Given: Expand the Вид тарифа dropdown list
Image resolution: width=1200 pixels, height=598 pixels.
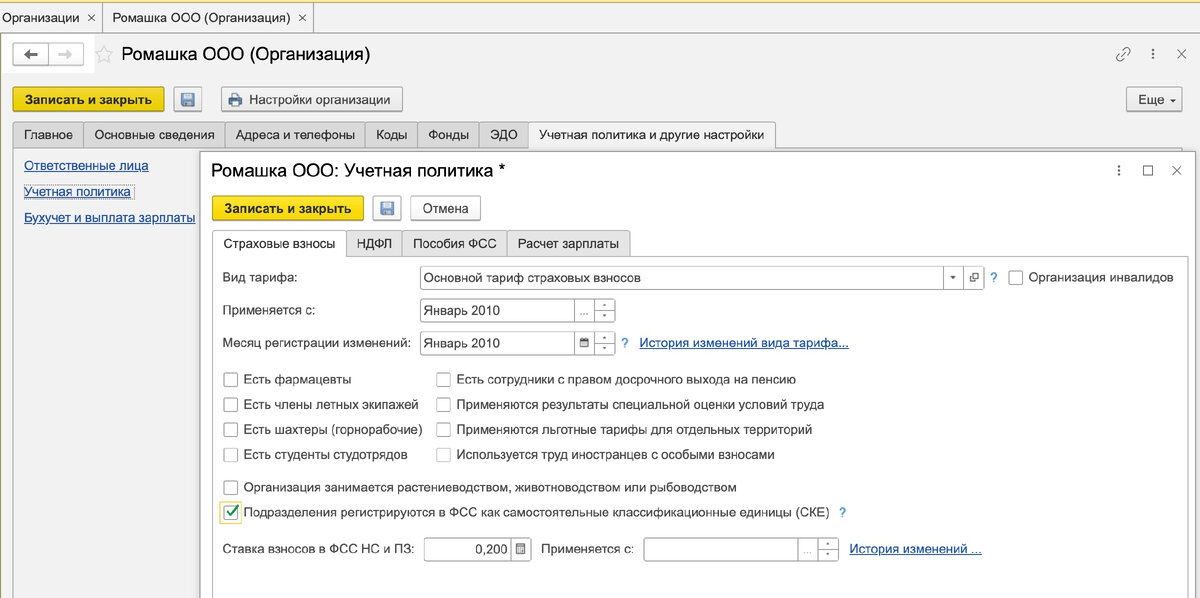Looking at the screenshot, I should click(954, 277).
